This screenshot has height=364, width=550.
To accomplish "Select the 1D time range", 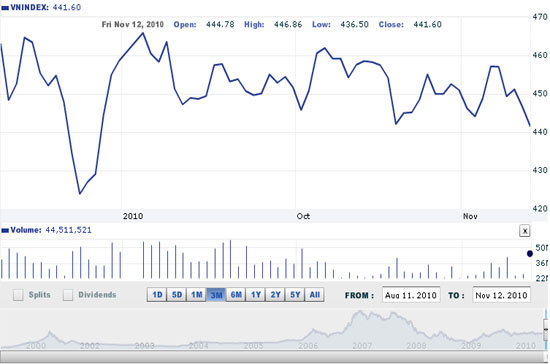I will coord(157,295).
